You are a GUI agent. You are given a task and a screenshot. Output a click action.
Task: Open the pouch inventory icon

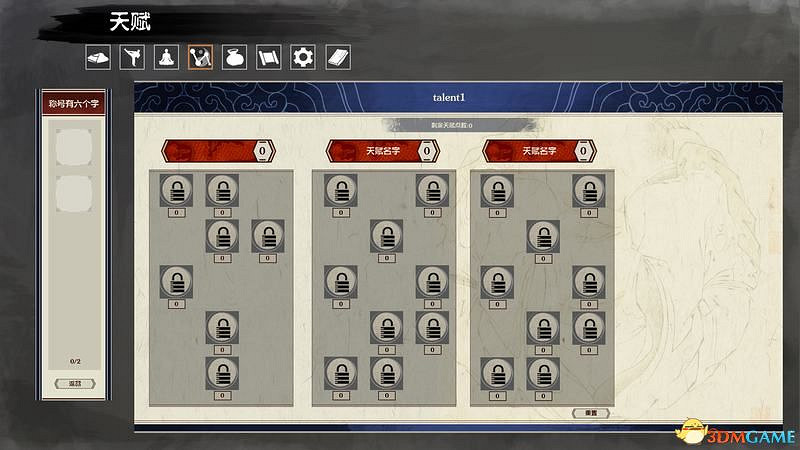click(235, 58)
